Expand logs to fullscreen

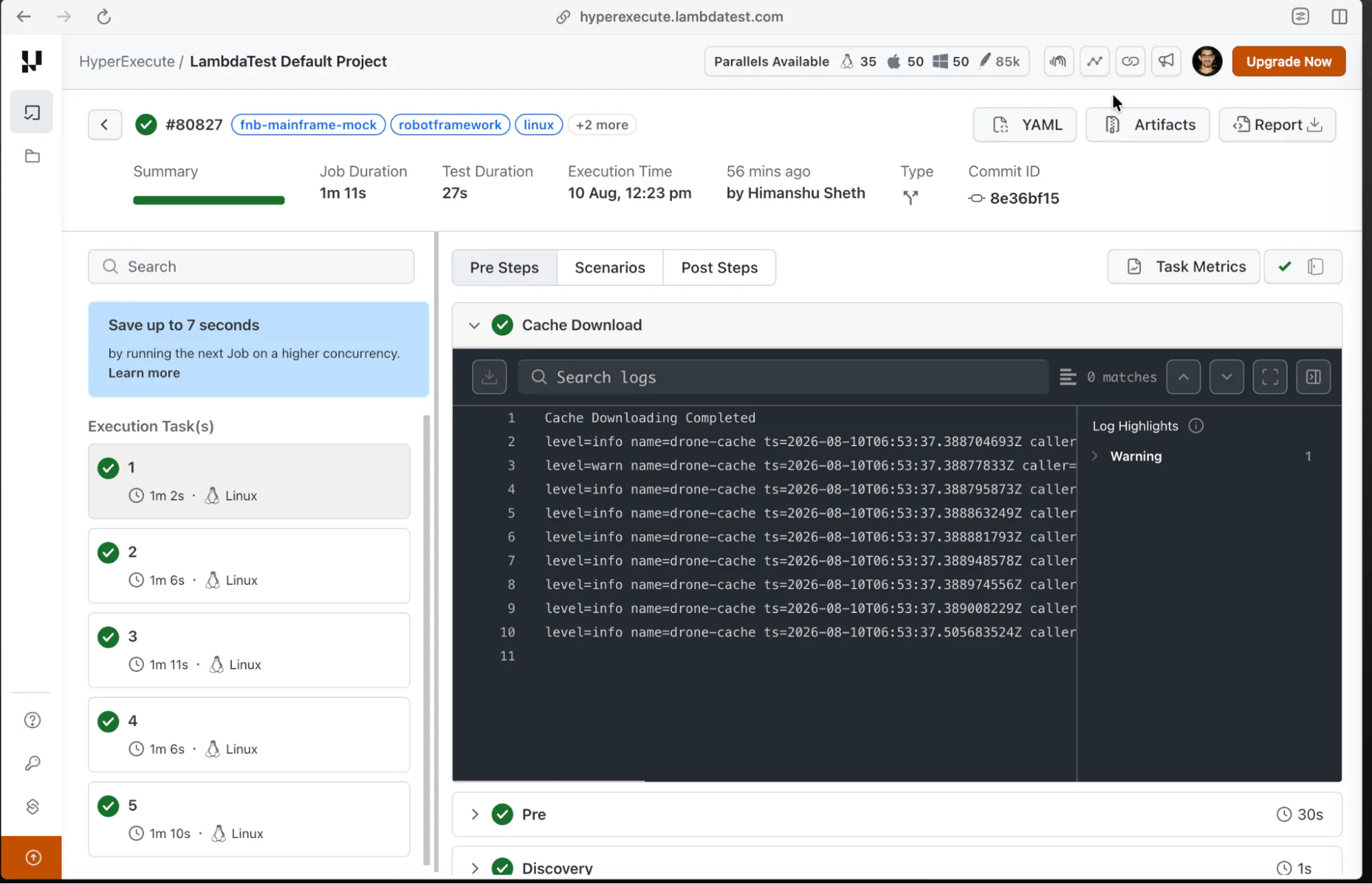1270,377
